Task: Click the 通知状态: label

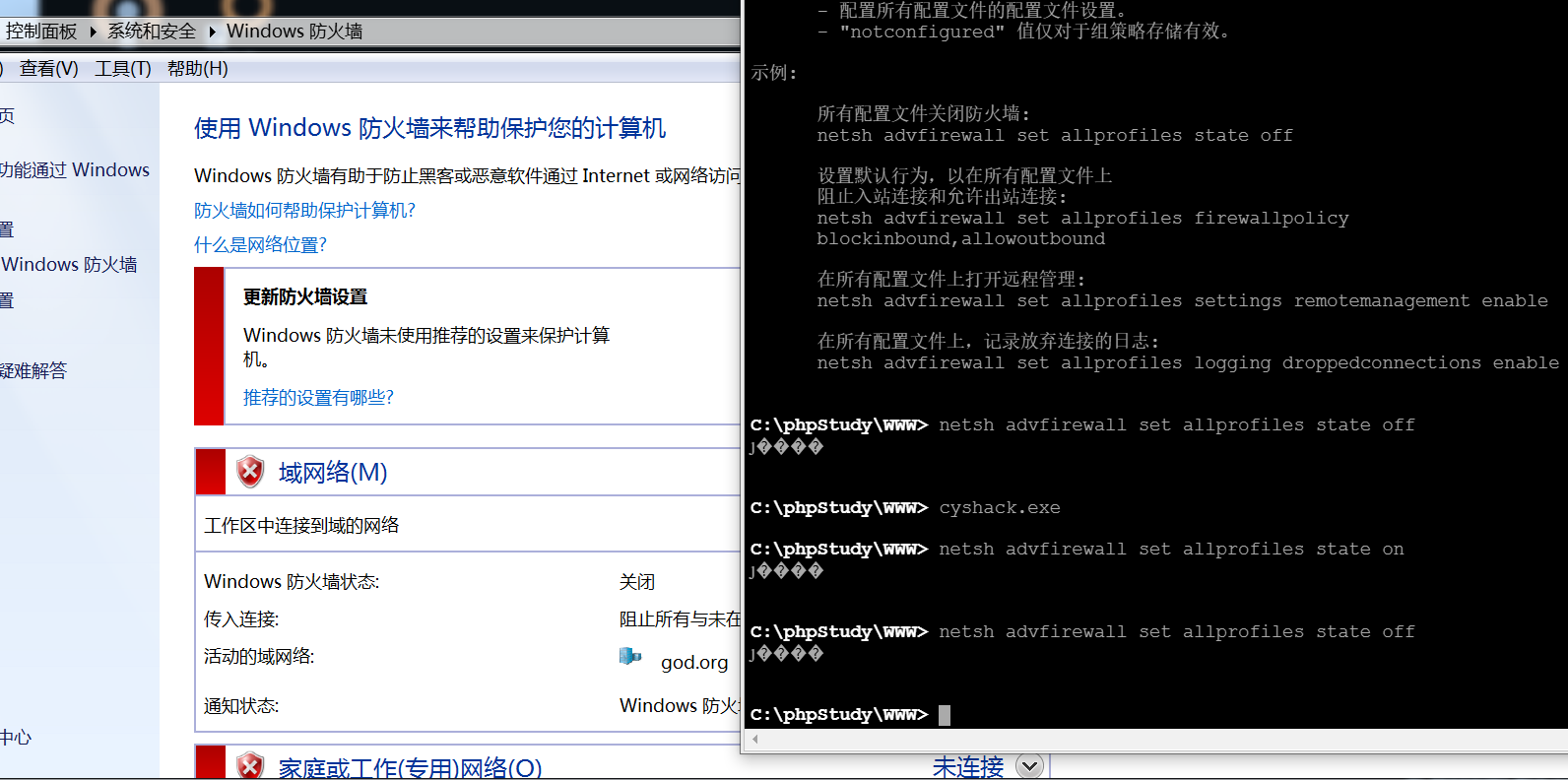Action: click(241, 706)
